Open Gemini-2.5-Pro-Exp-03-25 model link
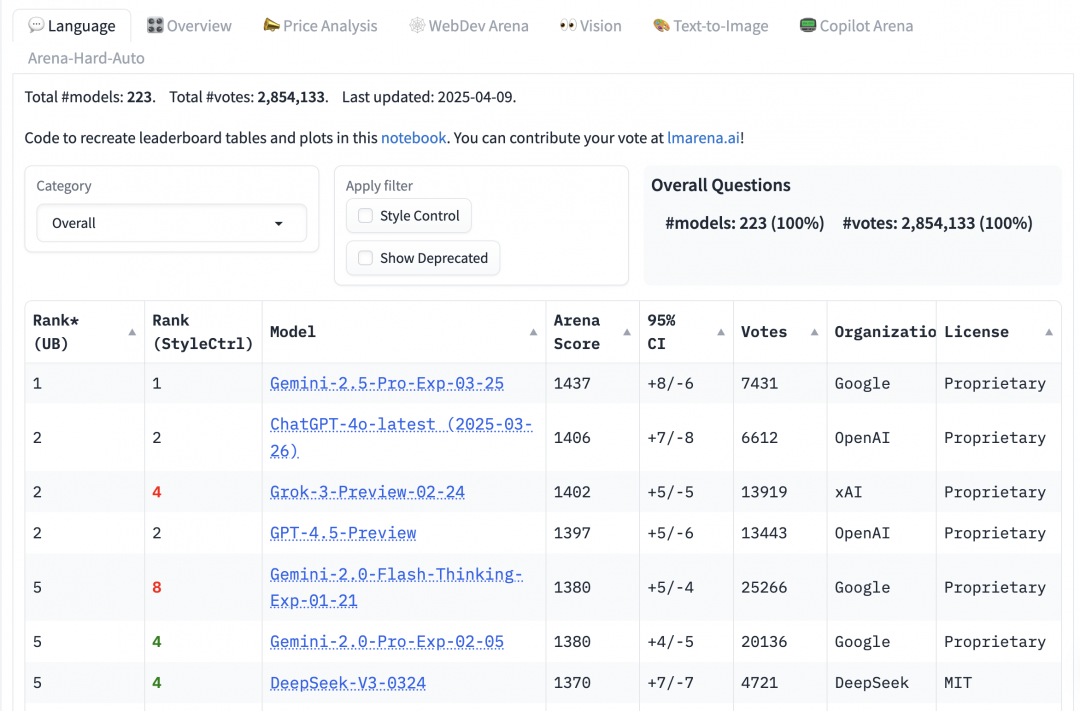This screenshot has width=1080, height=711. [387, 384]
